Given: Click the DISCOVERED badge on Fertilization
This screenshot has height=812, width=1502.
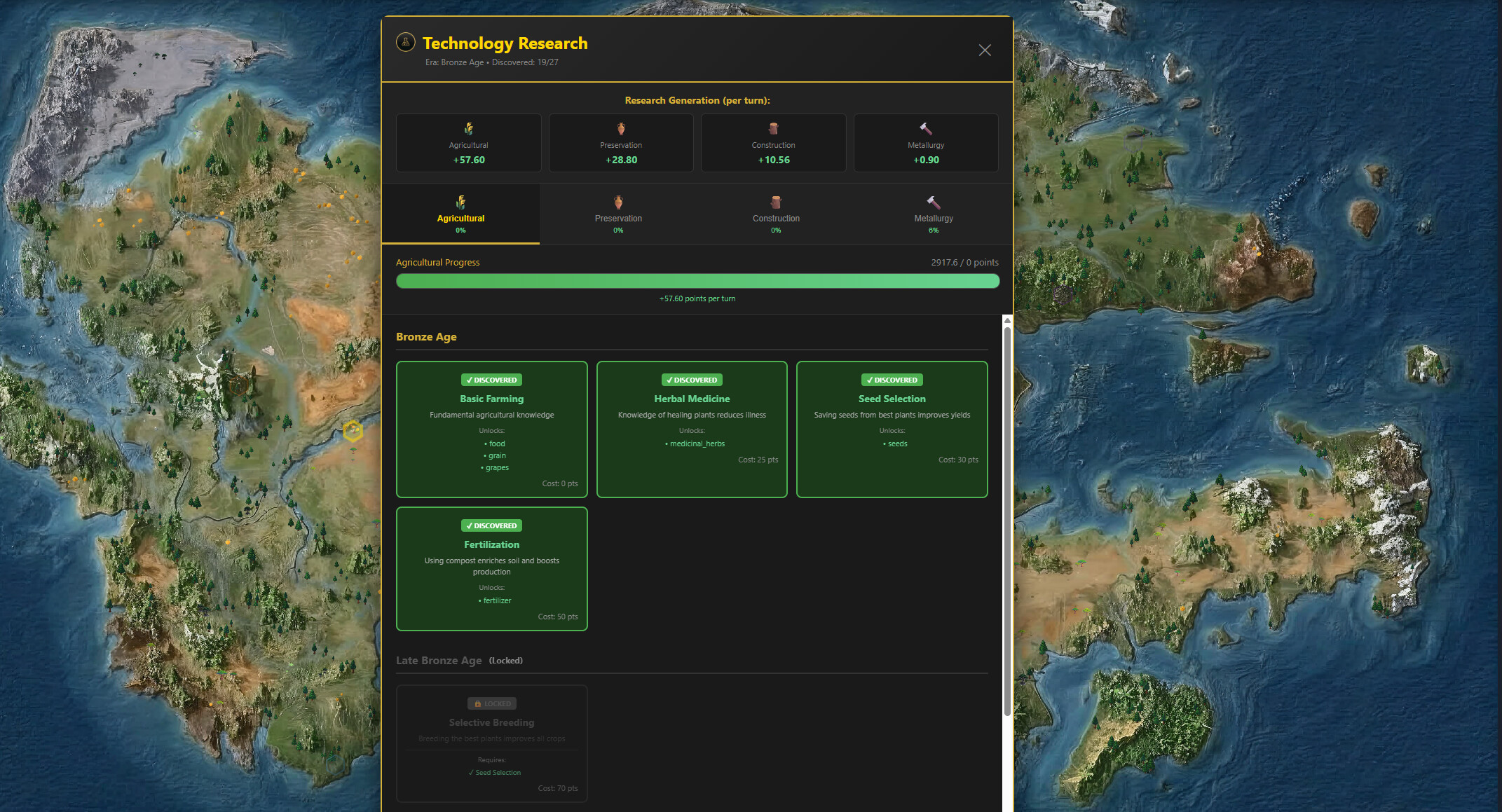Looking at the screenshot, I should coord(491,525).
